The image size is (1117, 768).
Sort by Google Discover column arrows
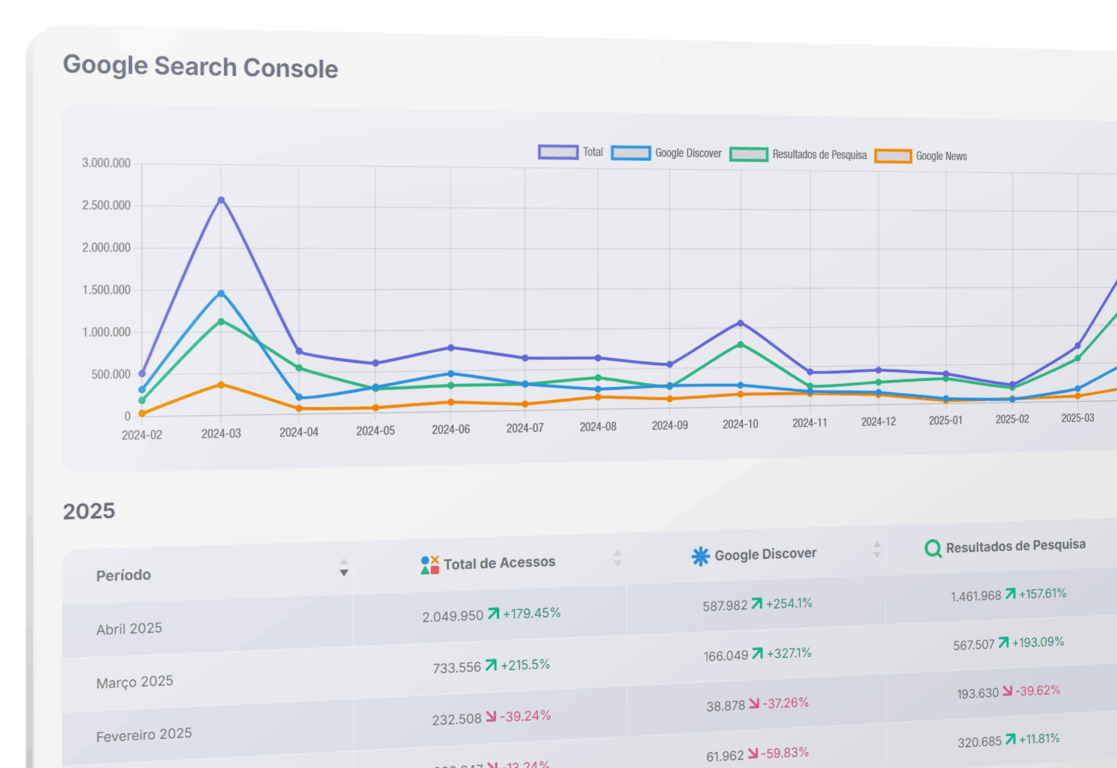(x=877, y=549)
